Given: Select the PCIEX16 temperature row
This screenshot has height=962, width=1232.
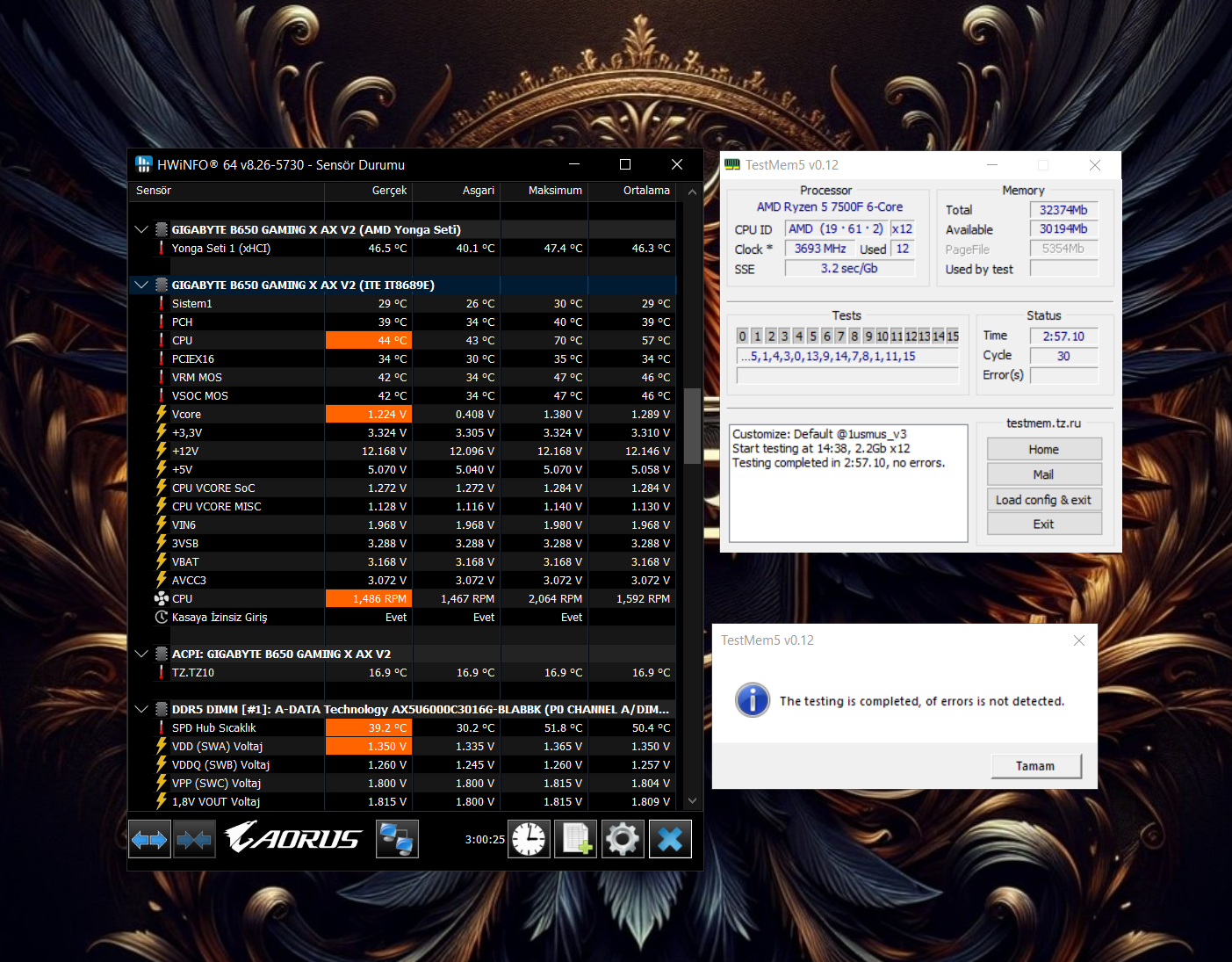Looking at the screenshot, I should pos(402,358).
